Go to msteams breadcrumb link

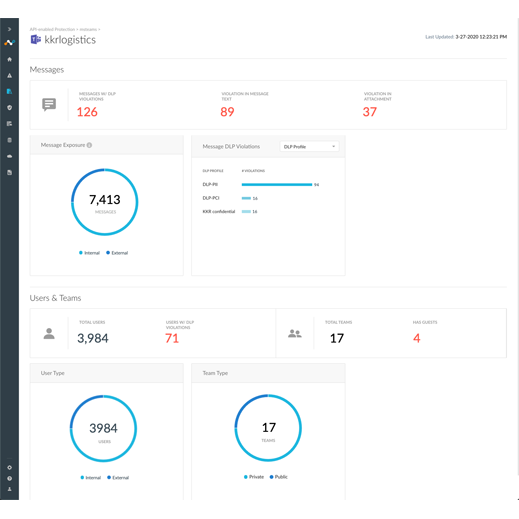coord(88,29)
